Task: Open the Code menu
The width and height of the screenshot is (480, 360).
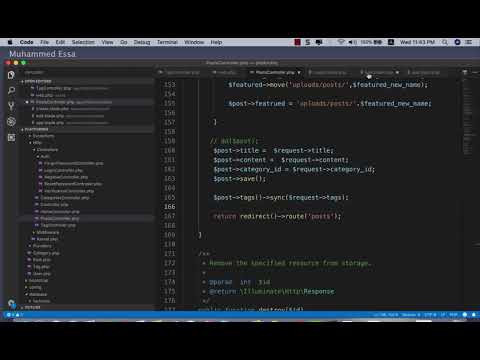Action: [26, 42]
